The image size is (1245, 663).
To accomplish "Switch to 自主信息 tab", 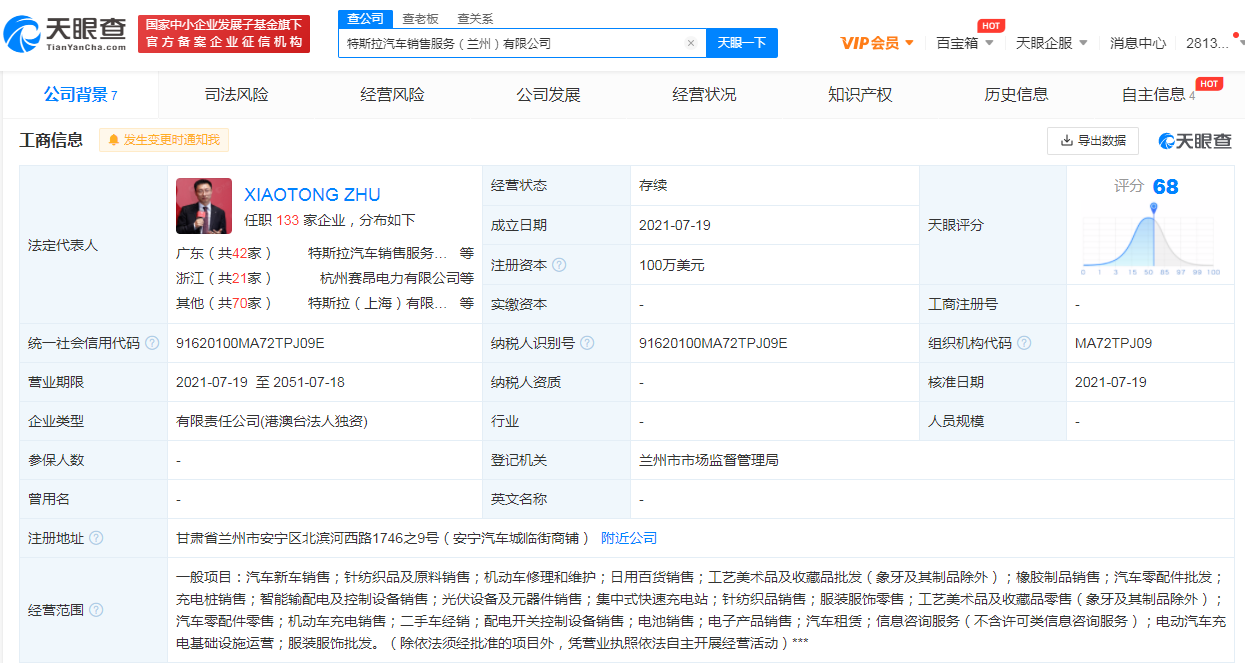I will click(x=1158, y=95).
